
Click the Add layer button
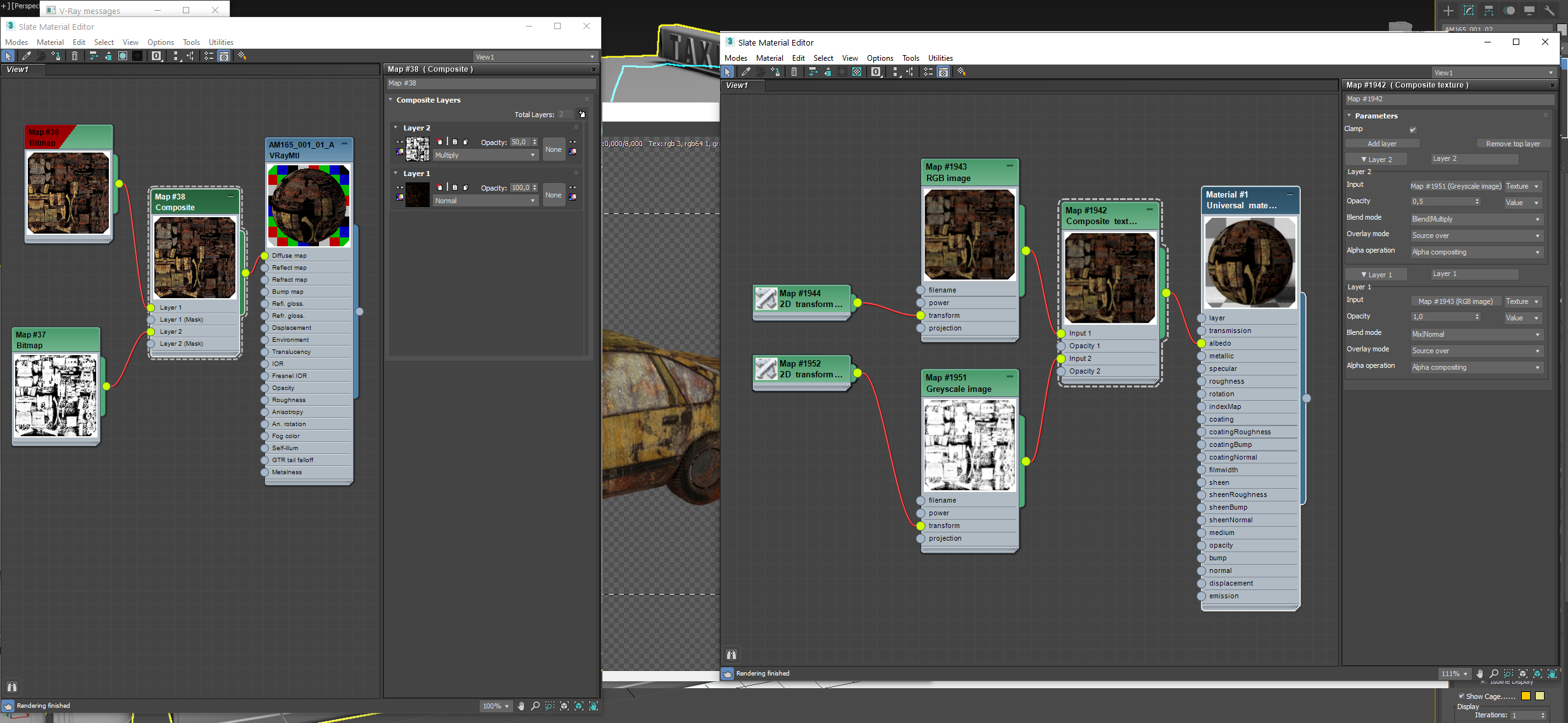coord(1382,144)
